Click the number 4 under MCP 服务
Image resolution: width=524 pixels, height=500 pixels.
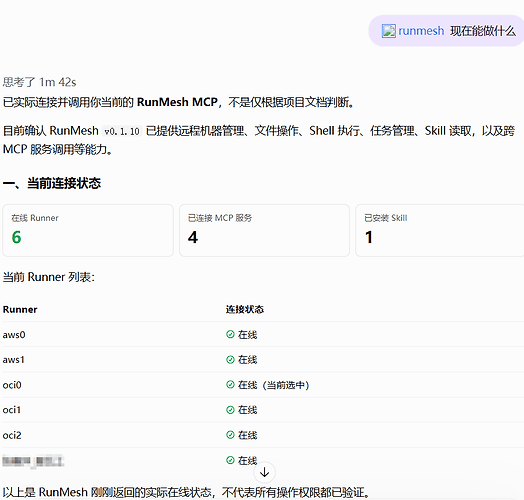193,237
